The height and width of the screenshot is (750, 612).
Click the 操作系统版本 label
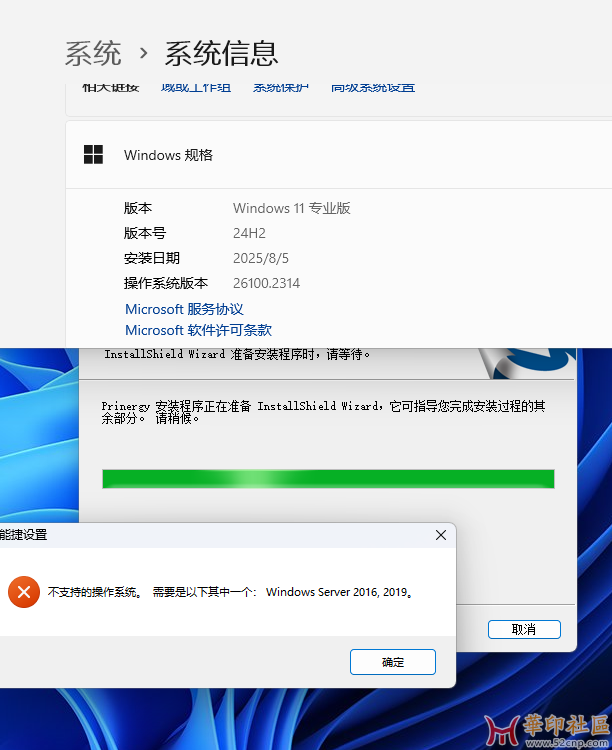[x=166, y=283]
